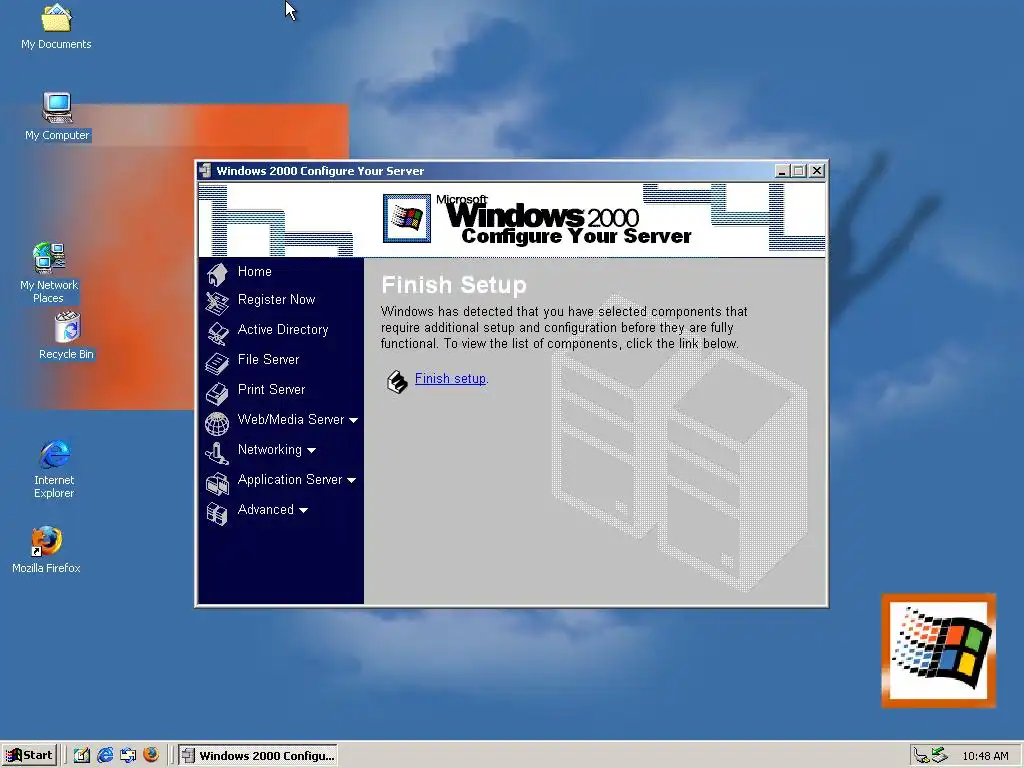Click the Active Directory icon
Image resolution: width=1024 pixels, height=768 pixels.
pos(217,334)
